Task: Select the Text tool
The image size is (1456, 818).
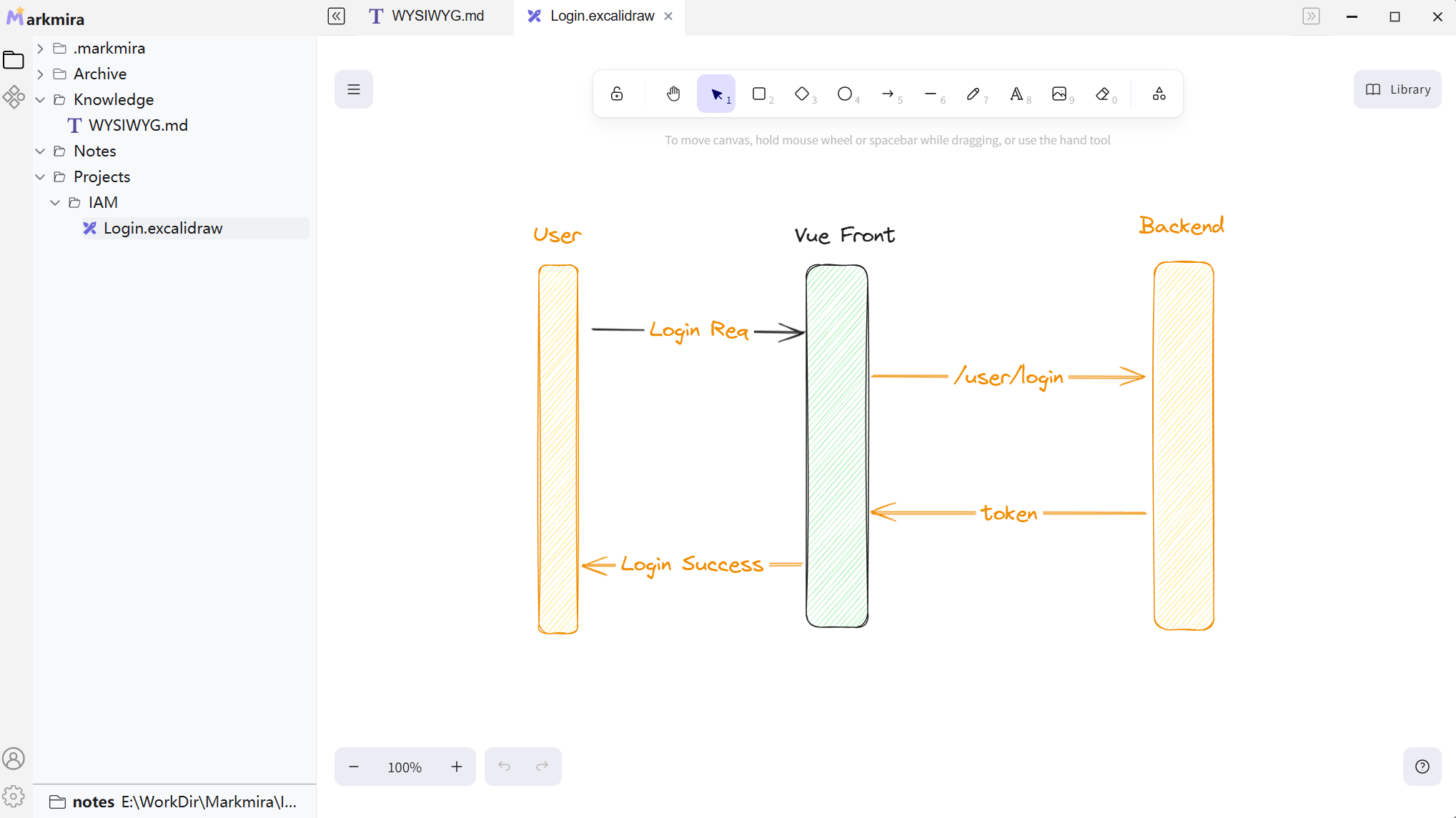Action: [x=1016, y=94]
